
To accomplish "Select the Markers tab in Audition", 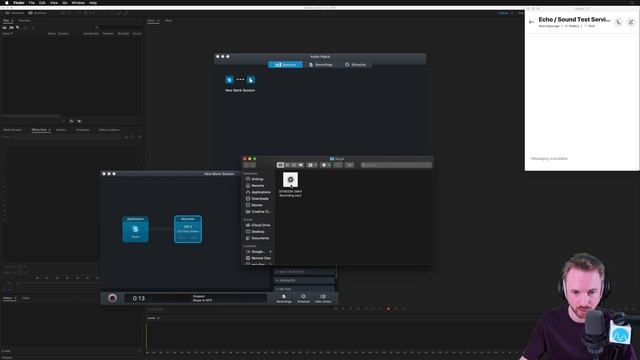I will click(61, 130).
